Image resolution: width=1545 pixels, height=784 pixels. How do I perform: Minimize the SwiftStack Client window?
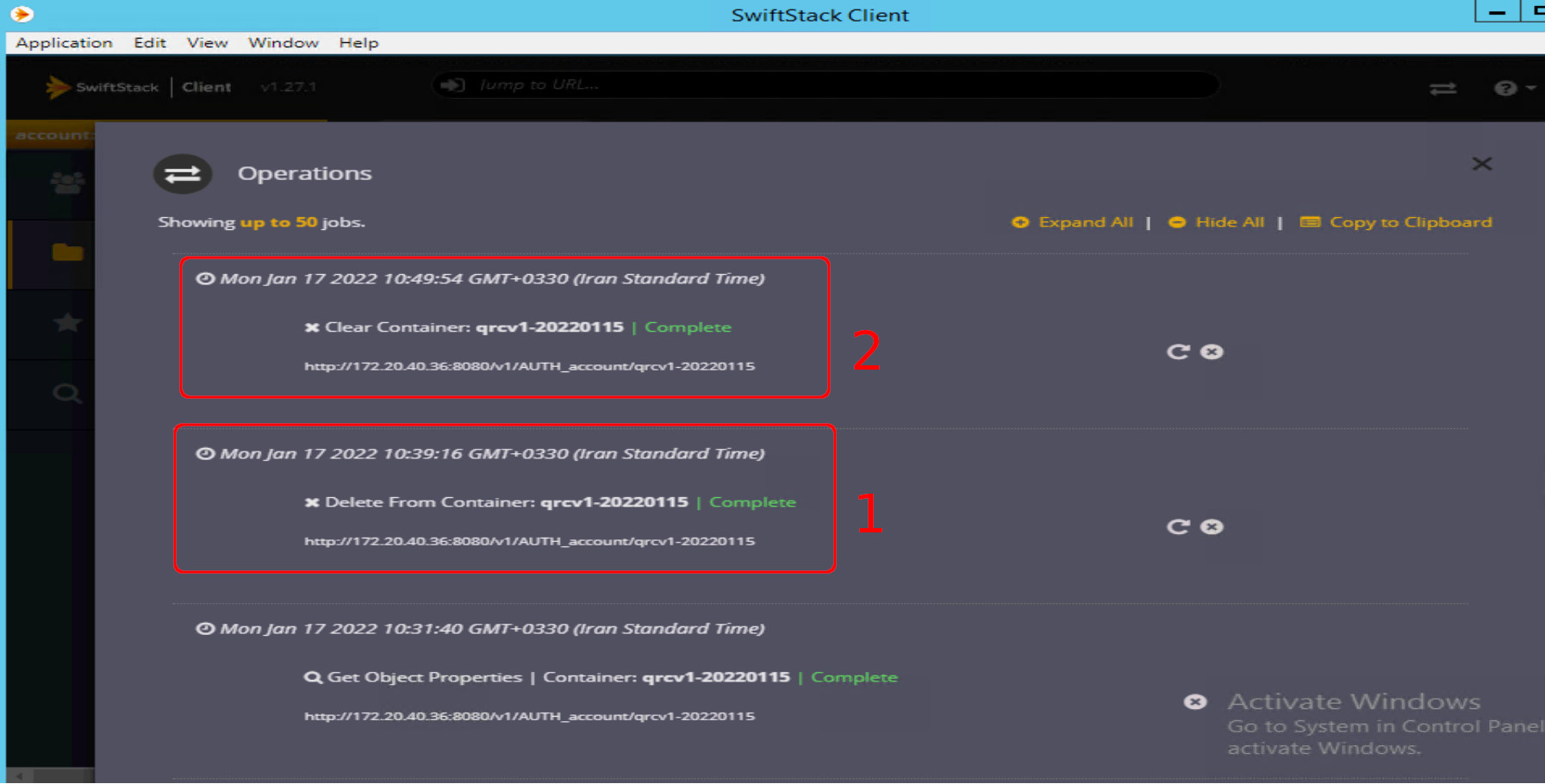(x=1497, y=12)
